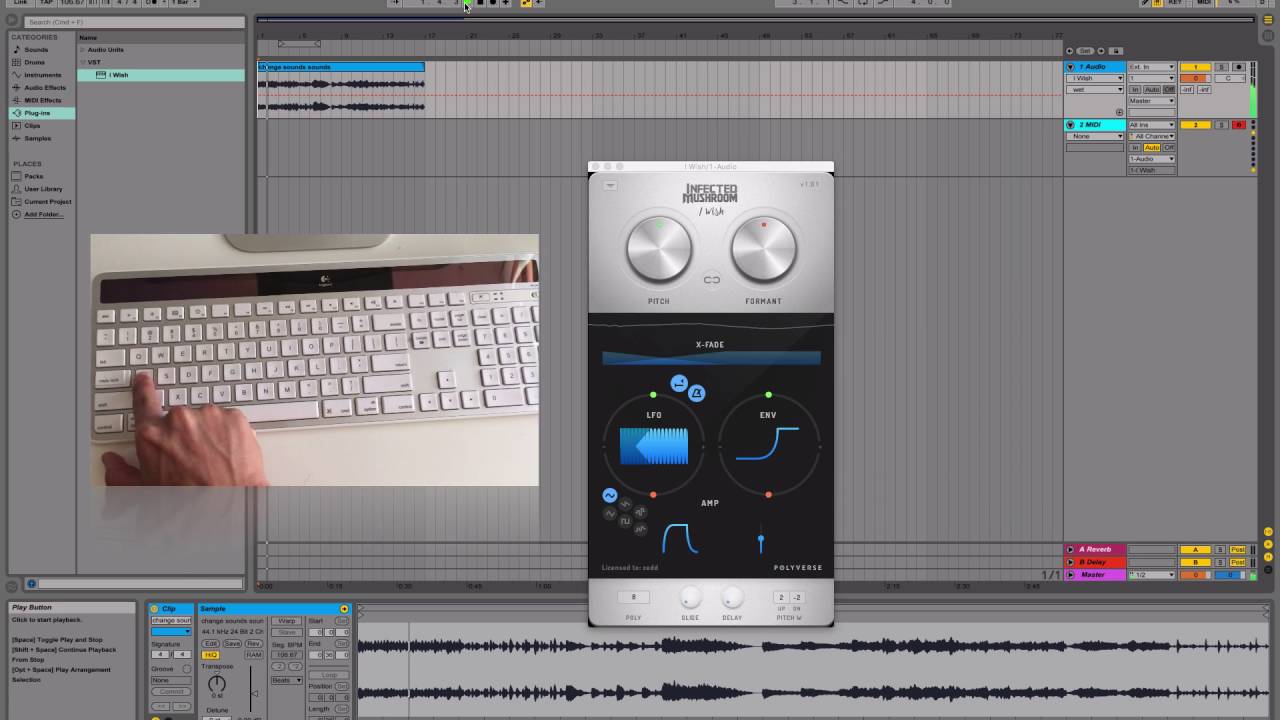The height and width of the screenshot is (720, 1280).
Task: Expand Audio Units folder
Action: pyautogui.click(x=82, y=49)
